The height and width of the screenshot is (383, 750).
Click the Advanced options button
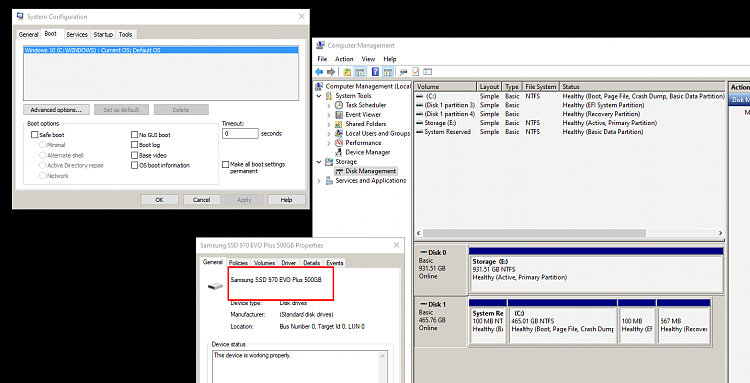(56, 109)
